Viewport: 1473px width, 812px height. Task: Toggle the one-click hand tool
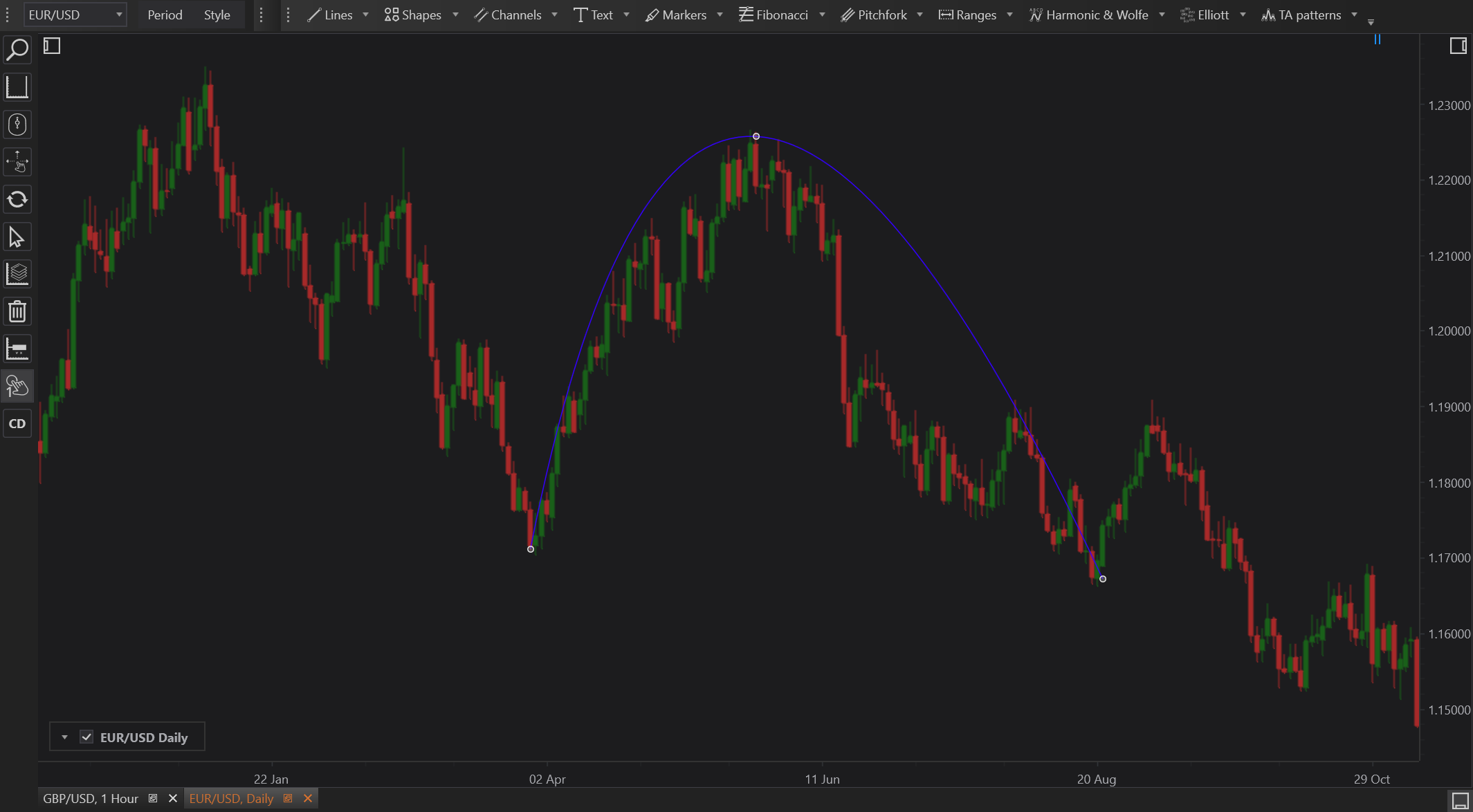click(17, 386)
